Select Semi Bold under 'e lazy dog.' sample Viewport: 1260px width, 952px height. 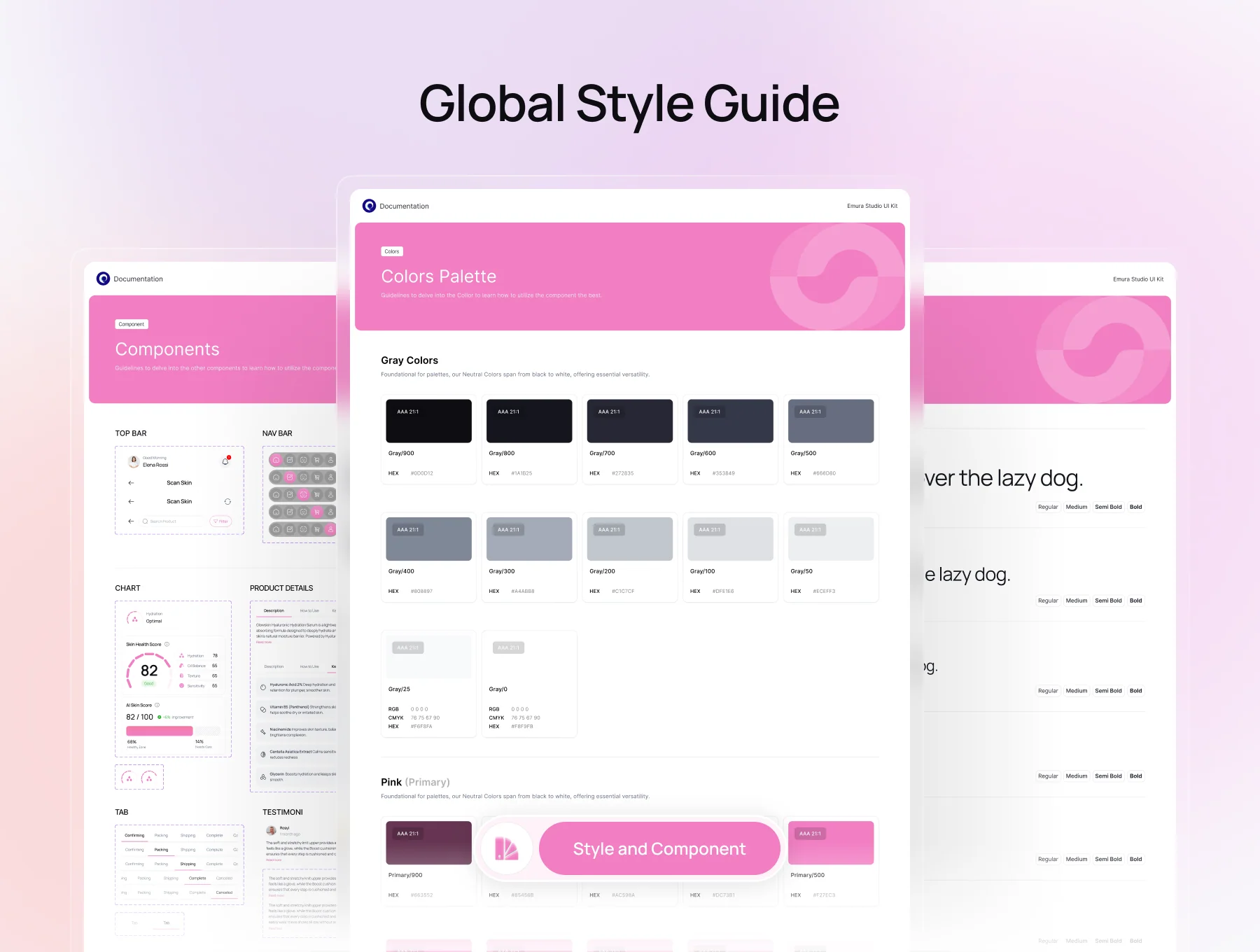(x=1108, y=601)
